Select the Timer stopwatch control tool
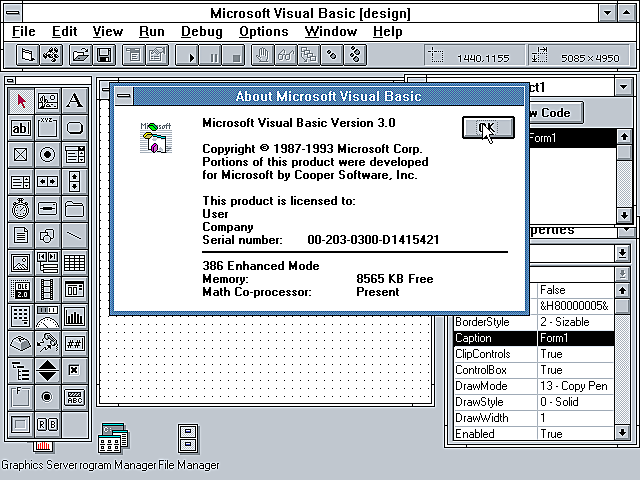The width and height of the screenshot is (640, 480). click(x=20, y=209)
